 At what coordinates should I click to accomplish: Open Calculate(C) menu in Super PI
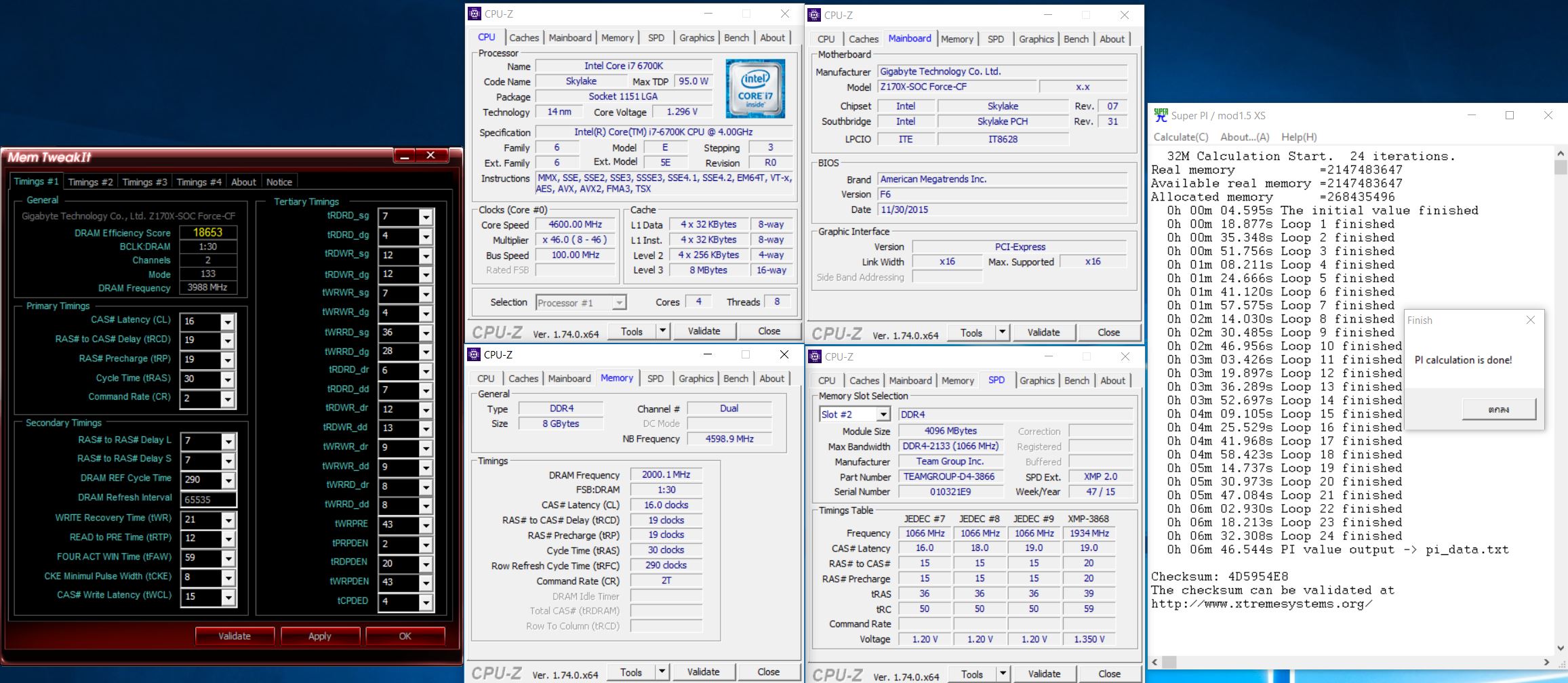1181,137
